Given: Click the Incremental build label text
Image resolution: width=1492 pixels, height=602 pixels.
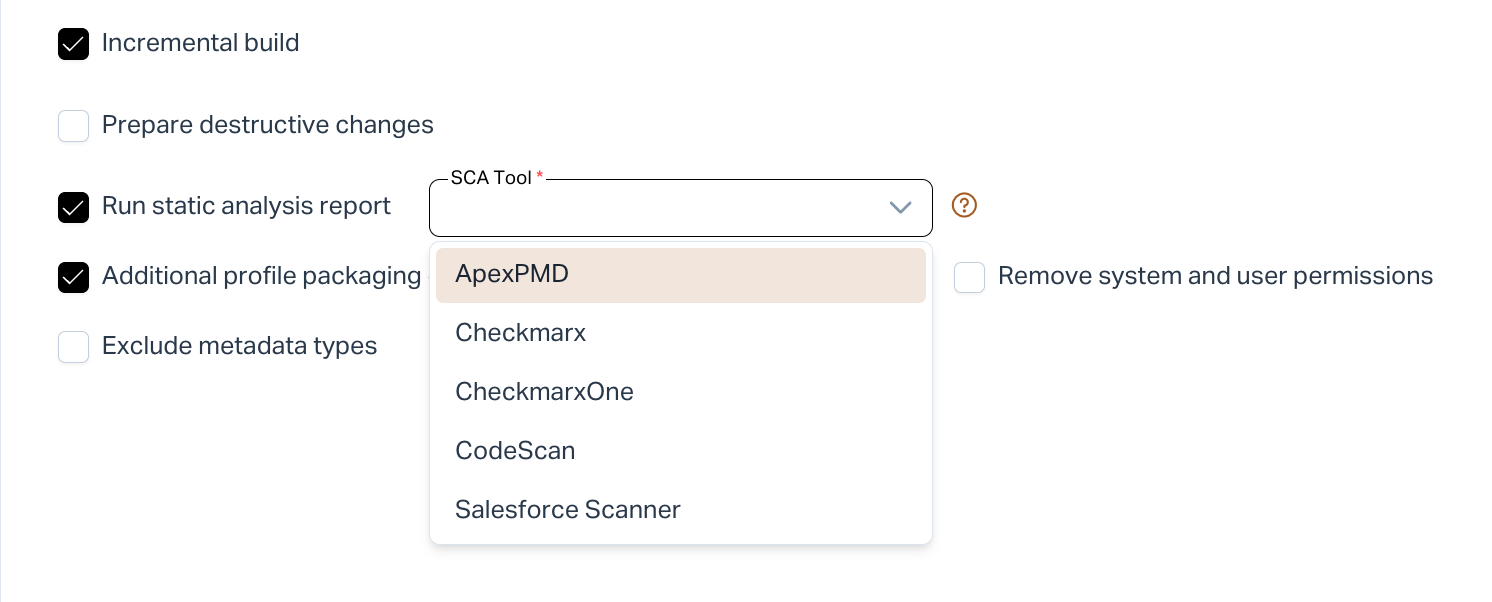Looking at the screenshot, I should pos(200,44).
